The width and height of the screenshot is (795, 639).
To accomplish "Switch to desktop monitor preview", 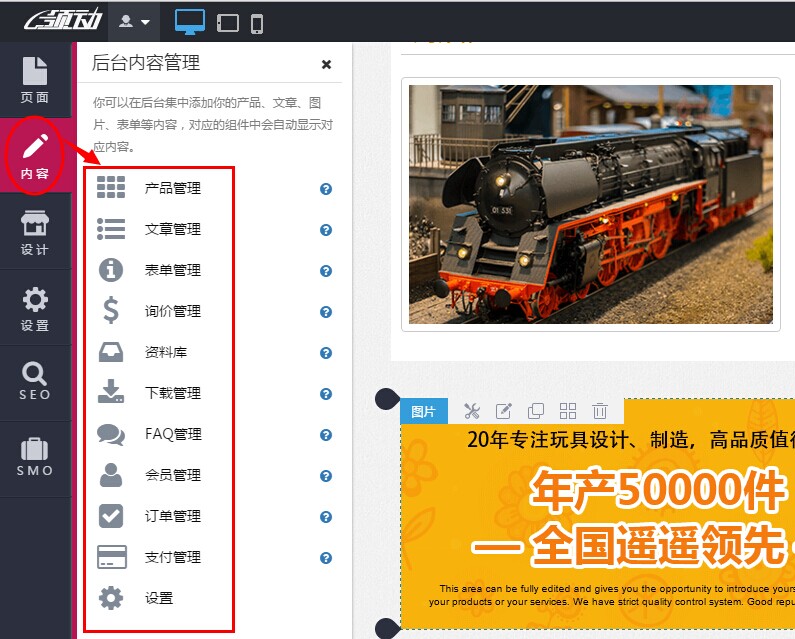I will pos(190,21).
